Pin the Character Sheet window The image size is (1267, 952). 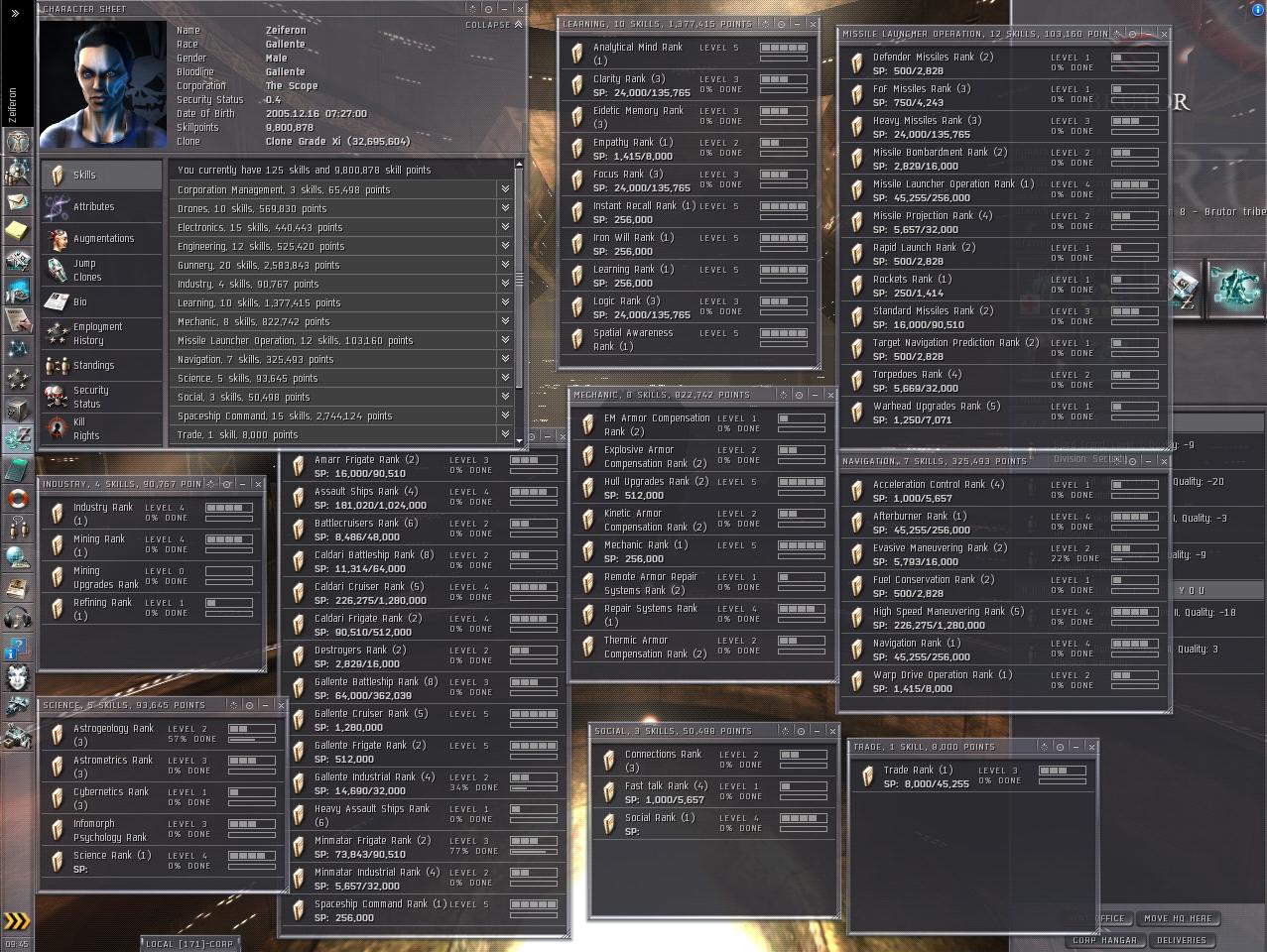(488, 9)
